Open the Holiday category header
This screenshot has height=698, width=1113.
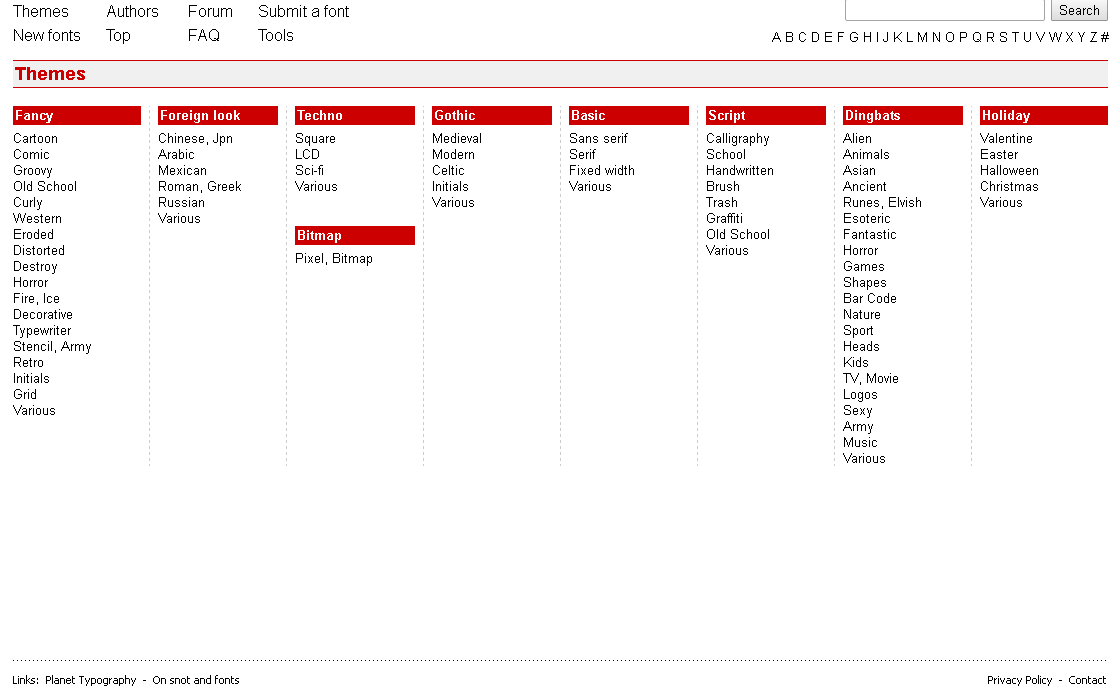point(1043,116)
